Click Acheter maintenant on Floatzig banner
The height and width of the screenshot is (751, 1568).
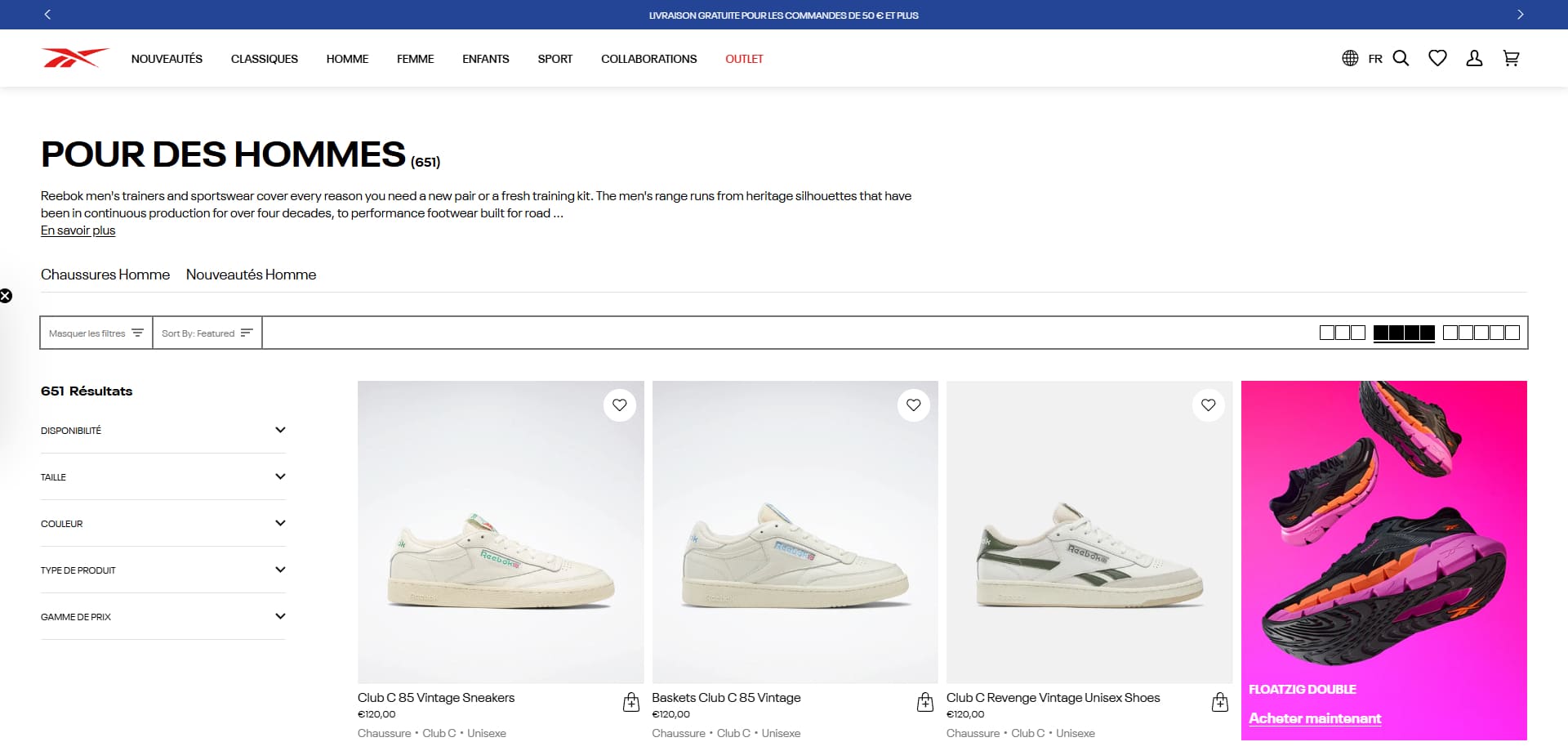tap(1315, 718)
